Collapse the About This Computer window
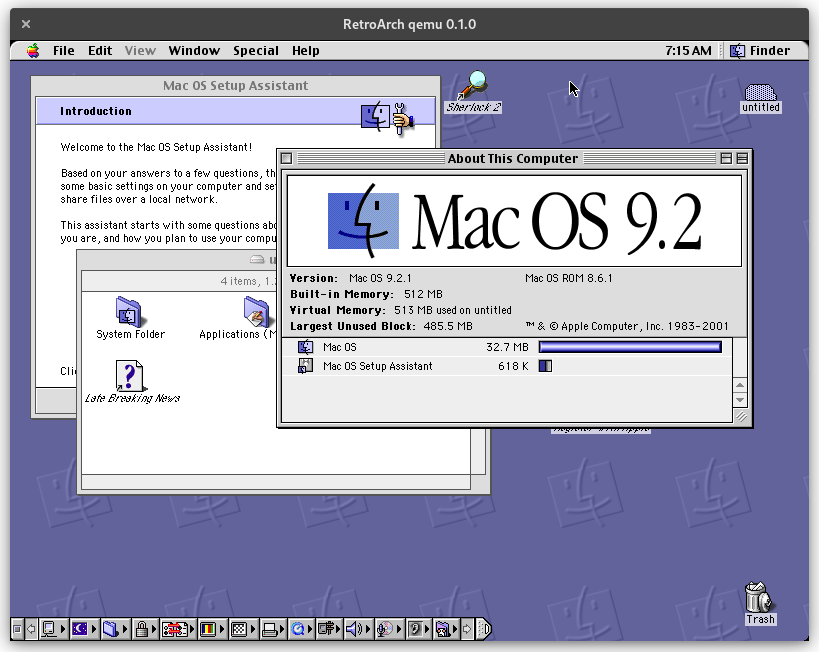 [742, 158]
